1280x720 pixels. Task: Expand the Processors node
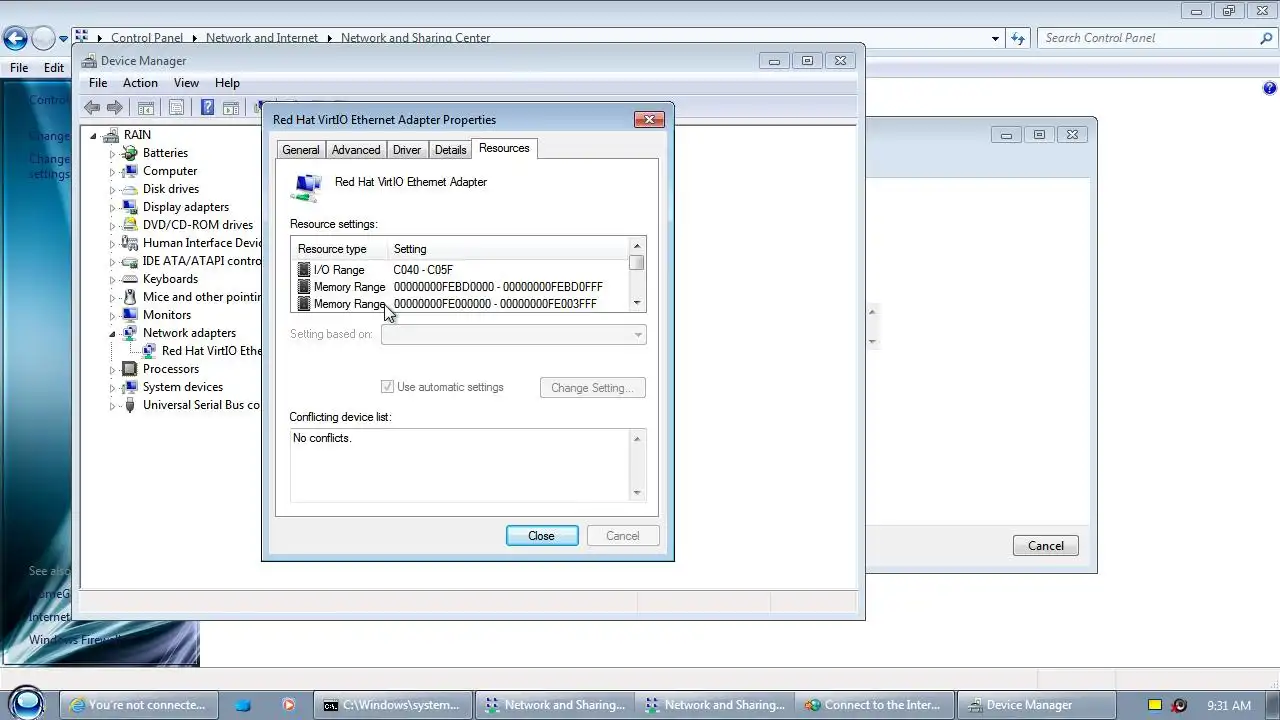point(113,370)
